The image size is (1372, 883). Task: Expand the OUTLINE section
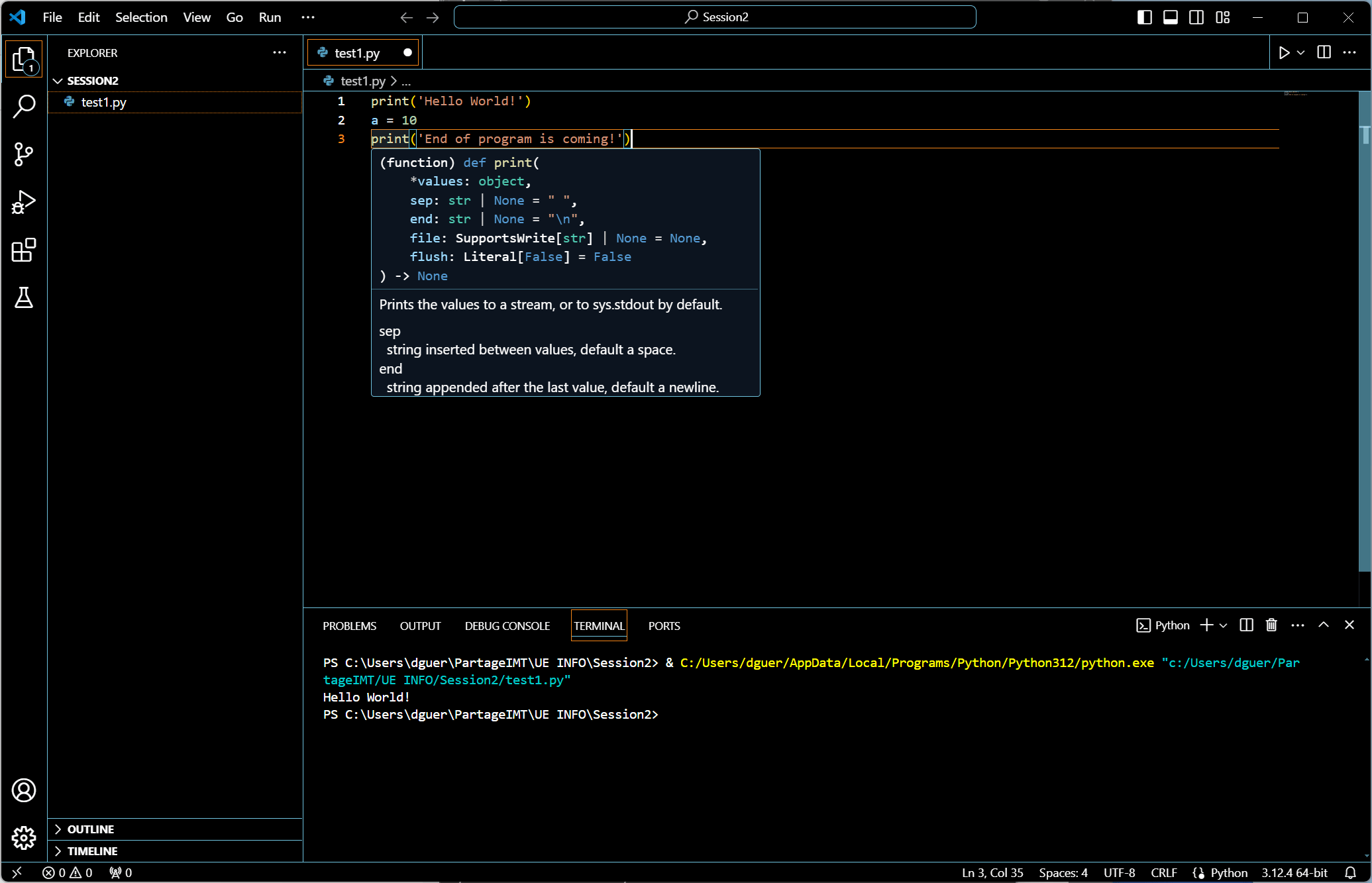pos(91,829)
